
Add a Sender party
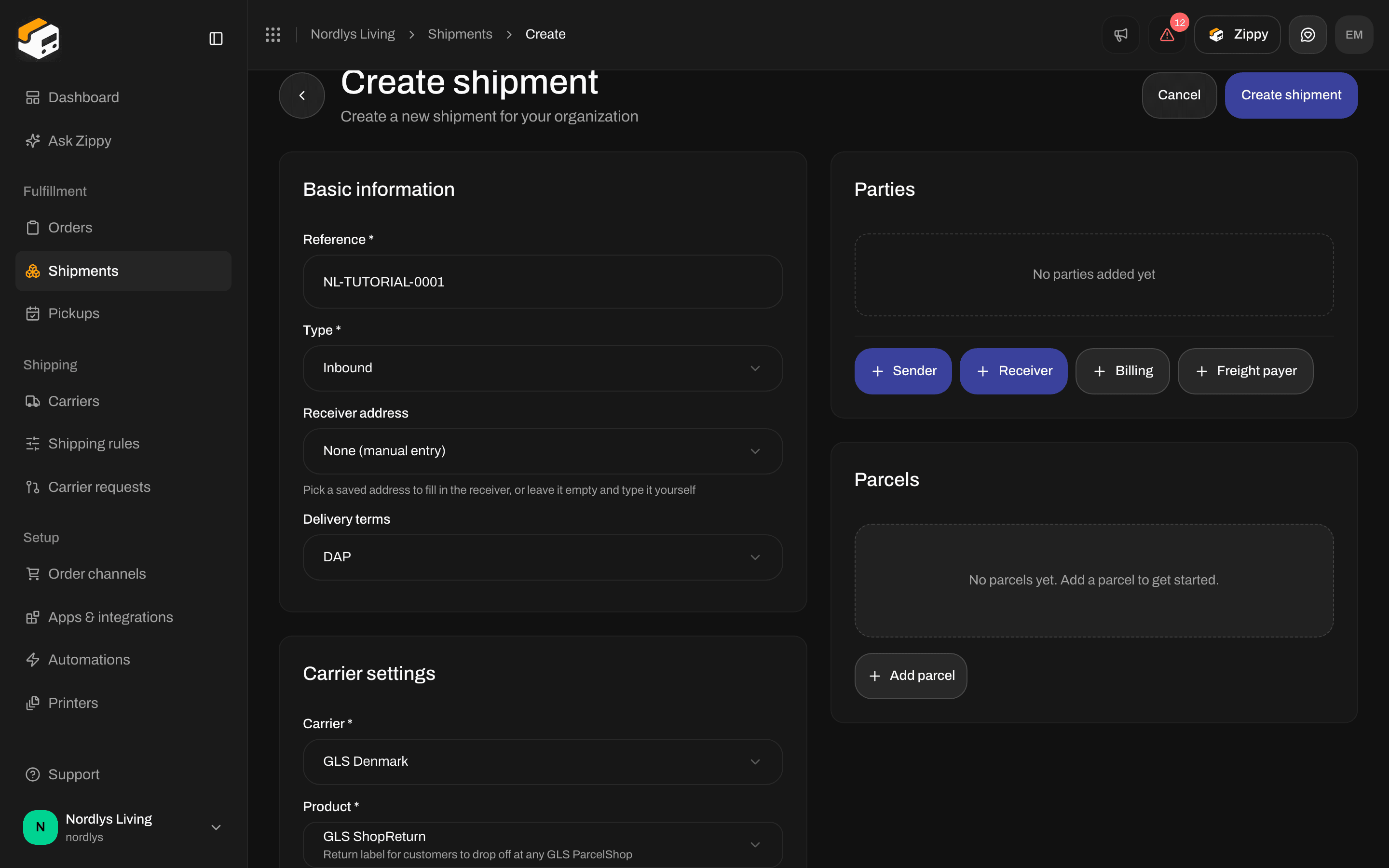(903, 371)
